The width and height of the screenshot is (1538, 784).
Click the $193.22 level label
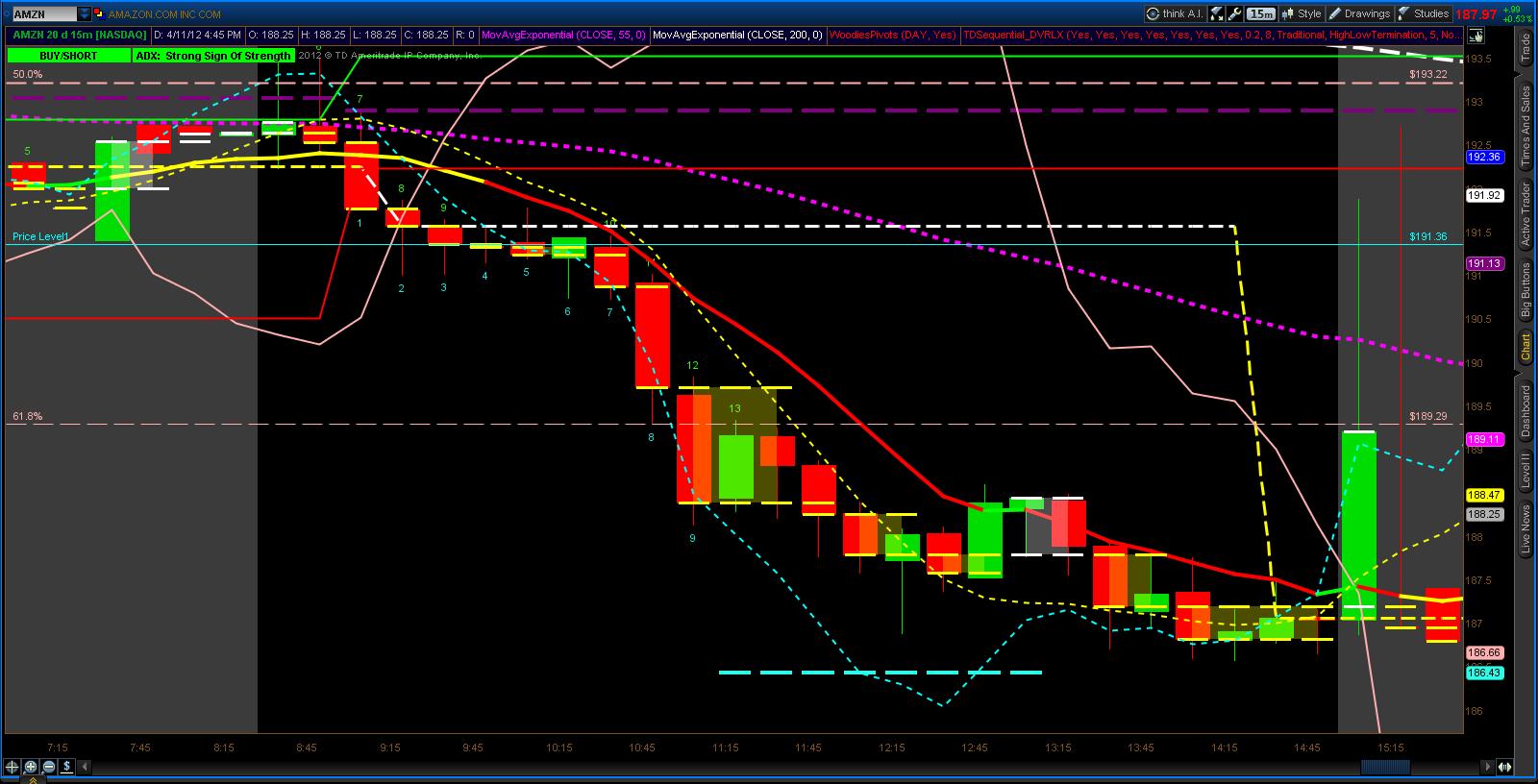[x=1427, y=74]
